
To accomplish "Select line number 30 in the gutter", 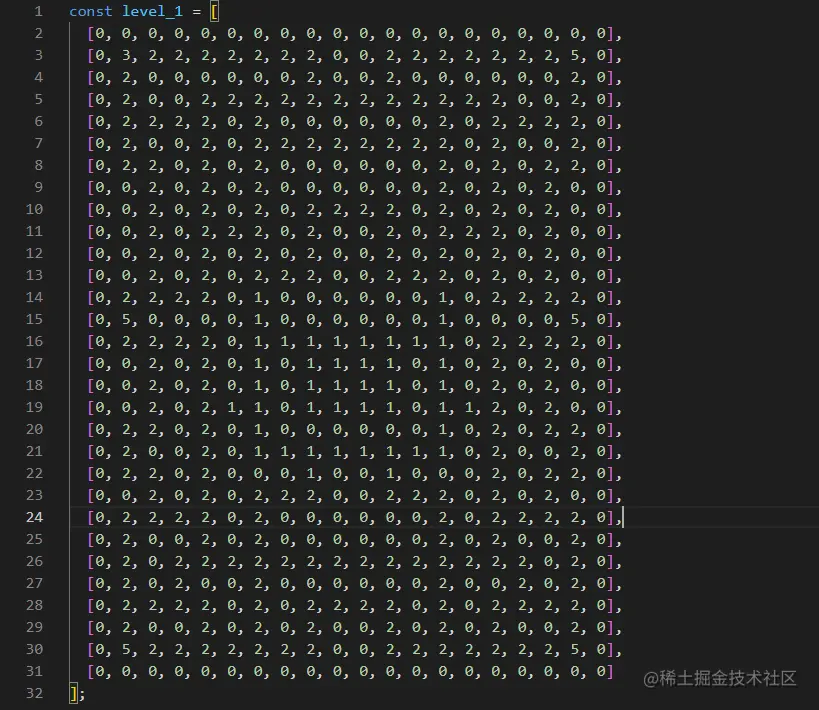I will point(34,649).
